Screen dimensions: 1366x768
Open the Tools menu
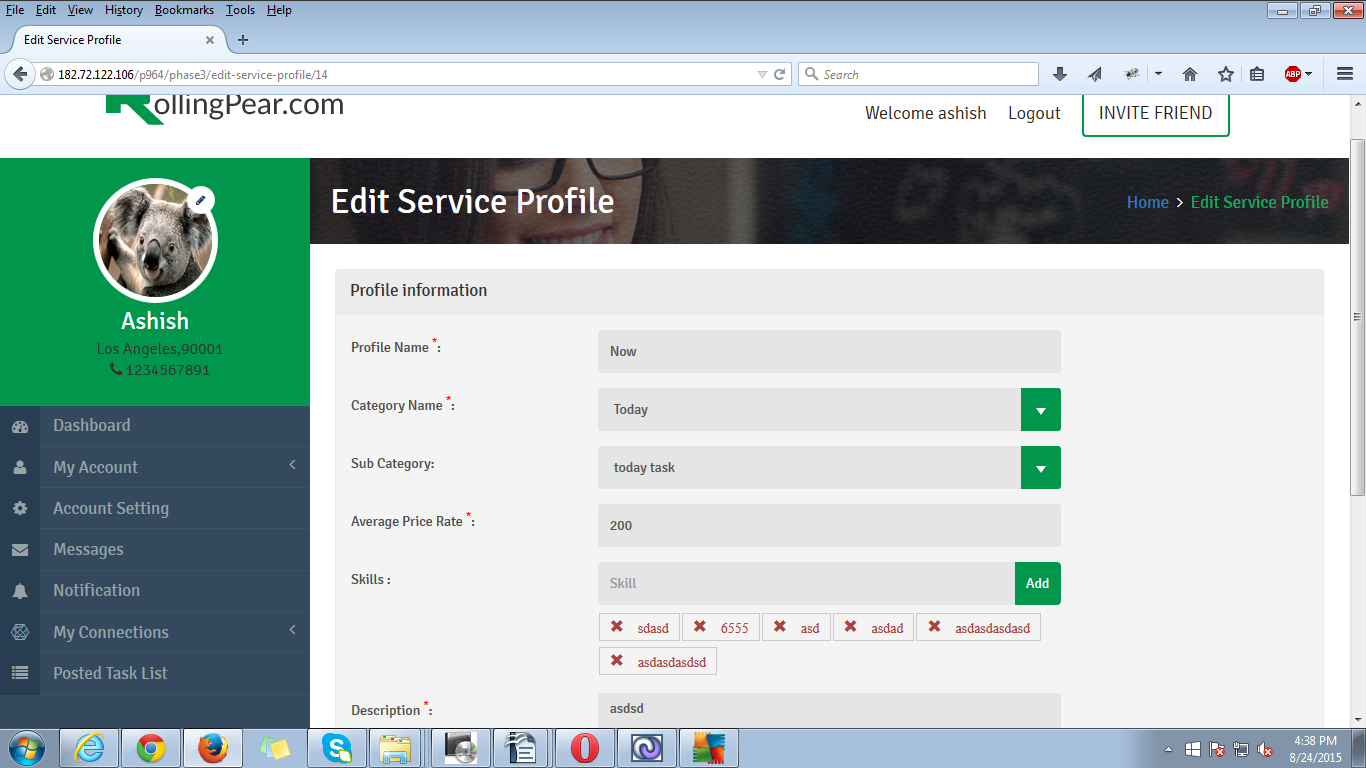(240, 10)
